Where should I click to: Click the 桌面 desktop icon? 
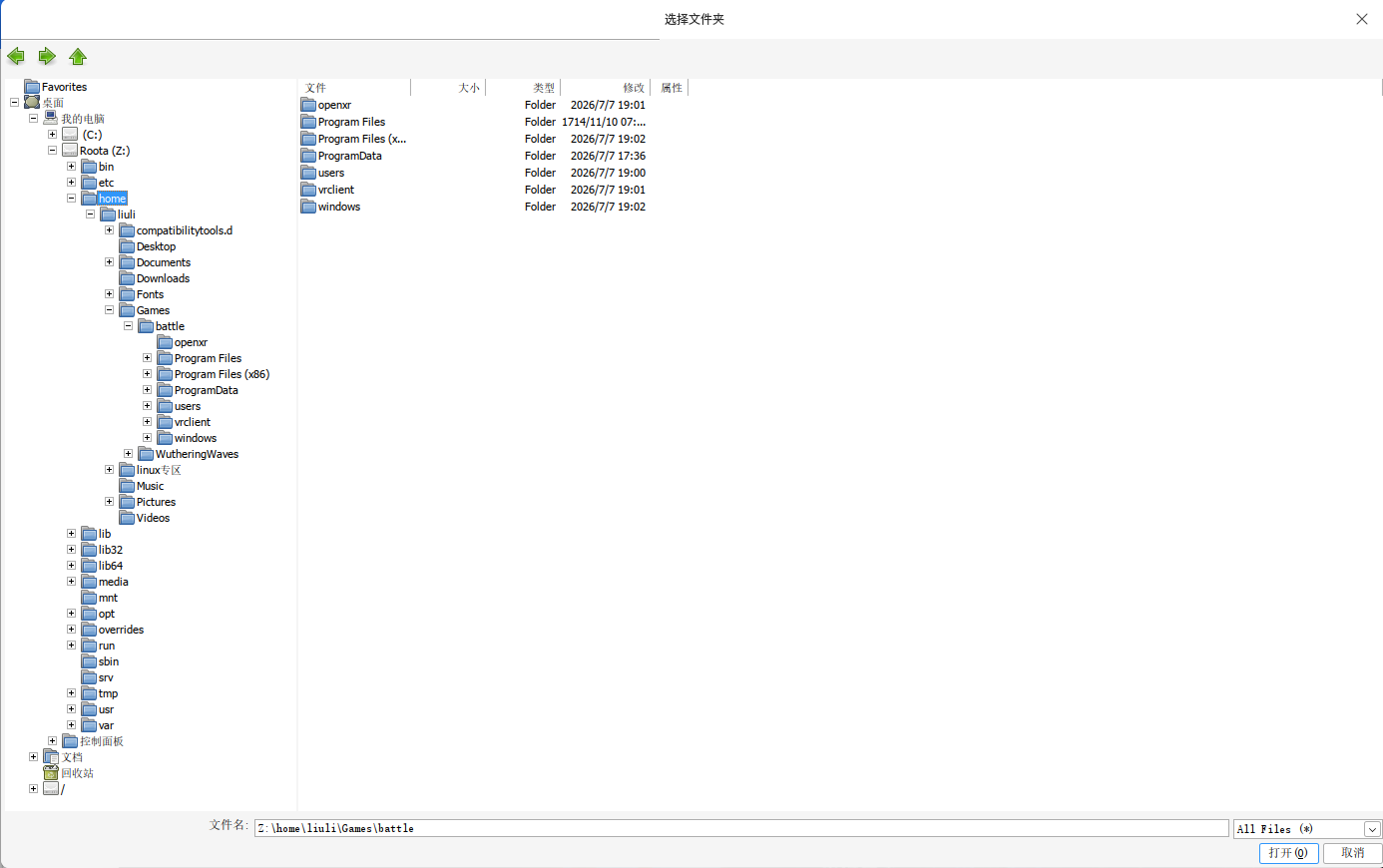click(32, 103)
